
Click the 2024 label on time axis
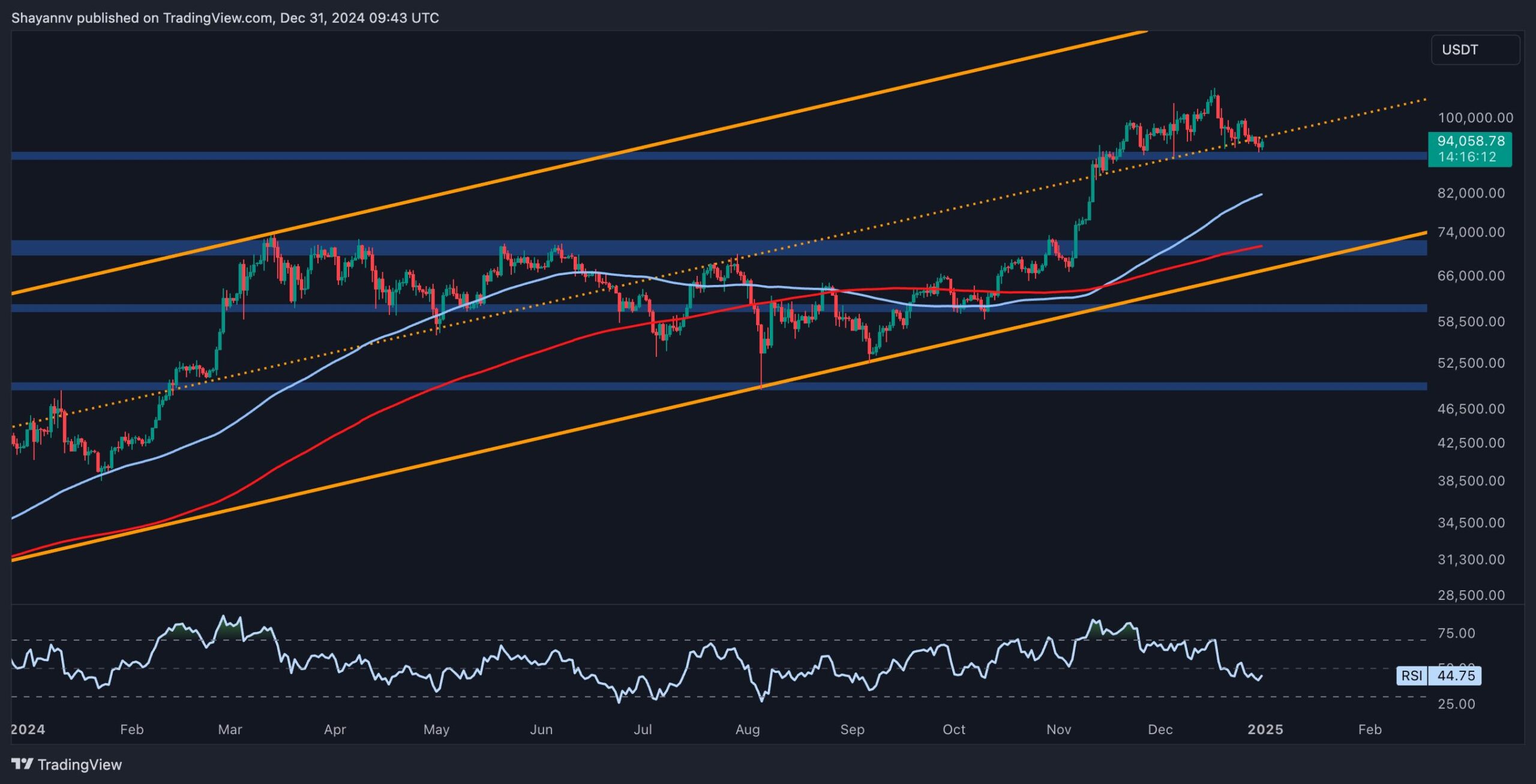pos(28,729)
